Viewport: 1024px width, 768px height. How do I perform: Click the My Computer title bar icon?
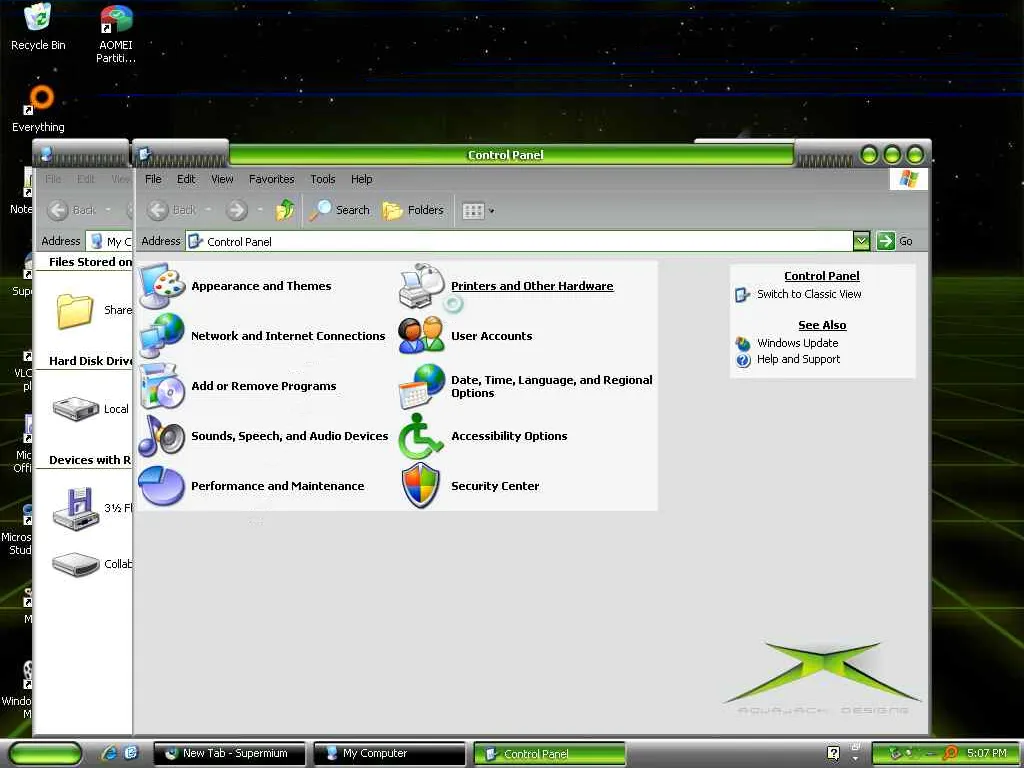pos(46,155)
